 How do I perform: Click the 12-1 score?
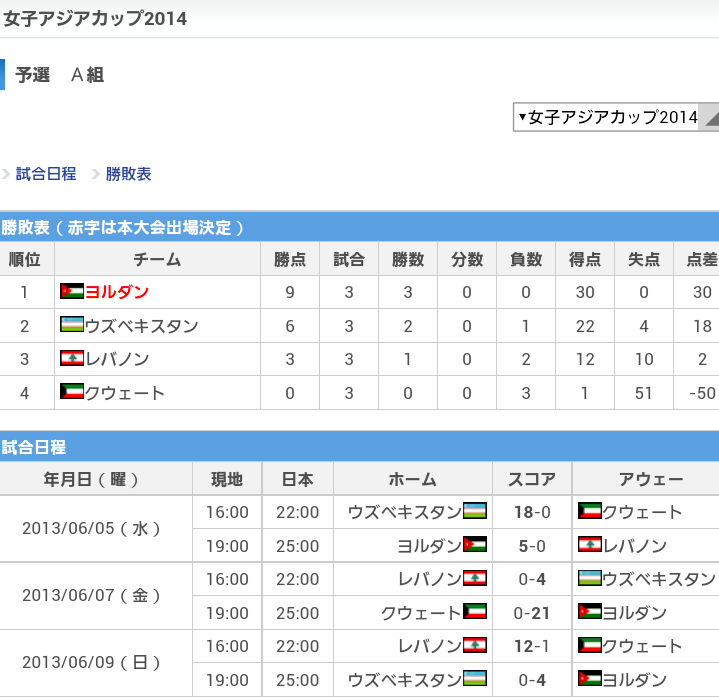point(532,646)
